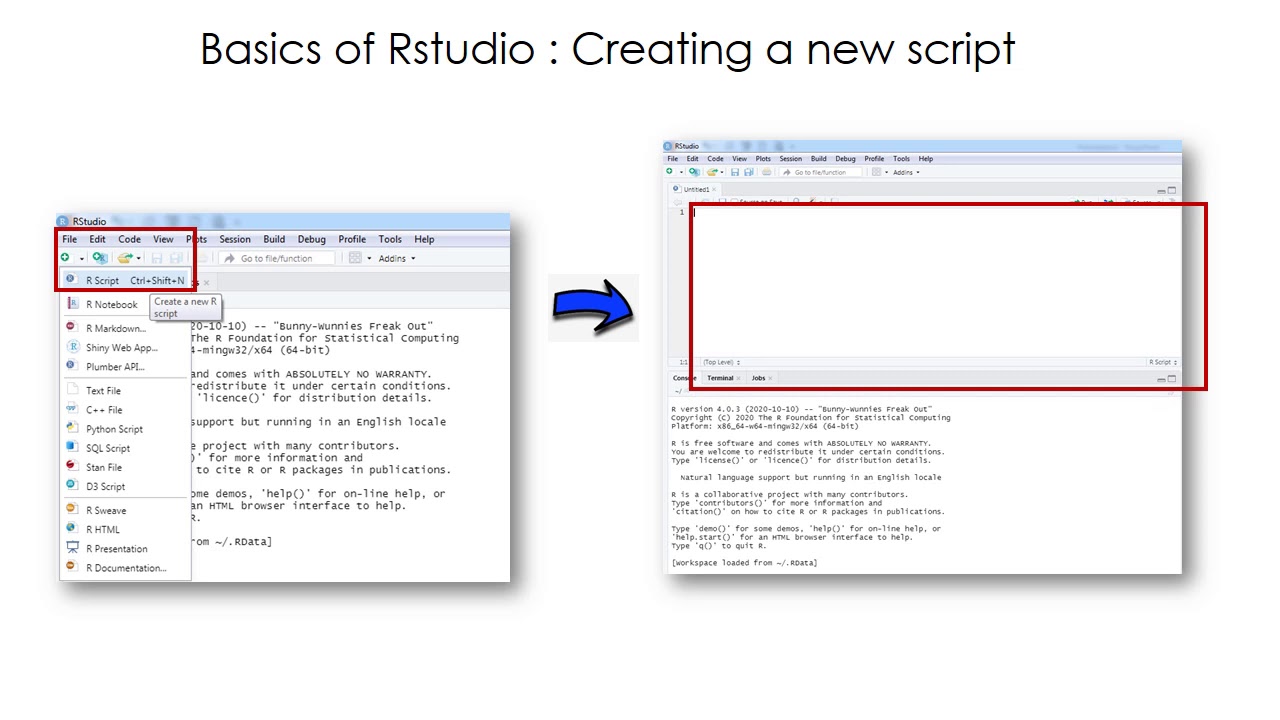Click the Python Script icon
The image size is (1280, 720).
71,428
